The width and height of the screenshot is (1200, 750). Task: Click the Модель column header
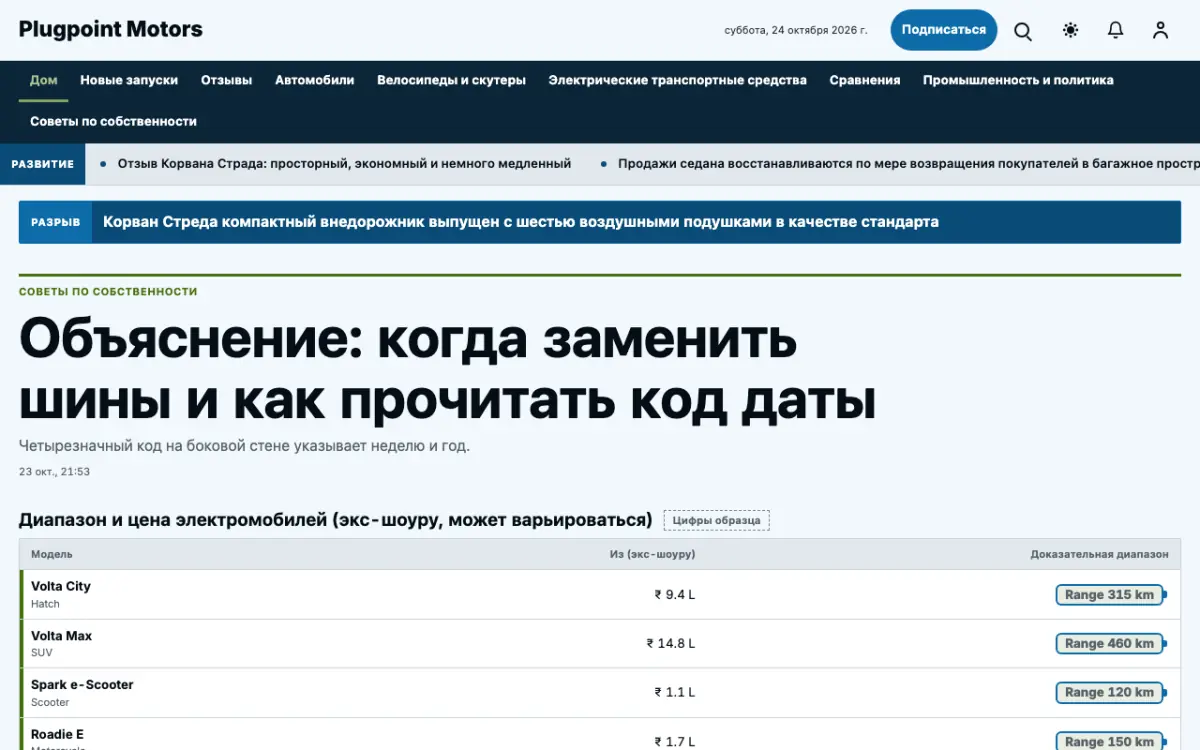pos(52,554)
